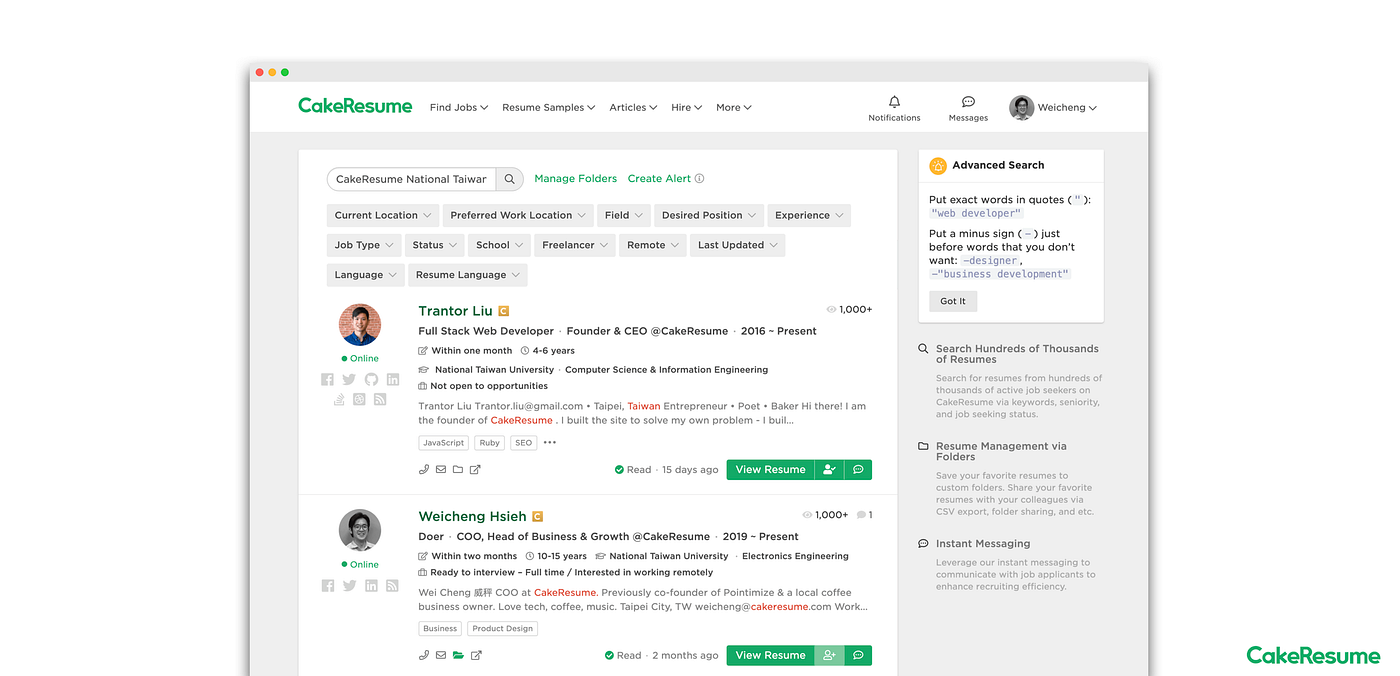Open Weicheng Hsieh's RSS feed icon

coord(393,586)
